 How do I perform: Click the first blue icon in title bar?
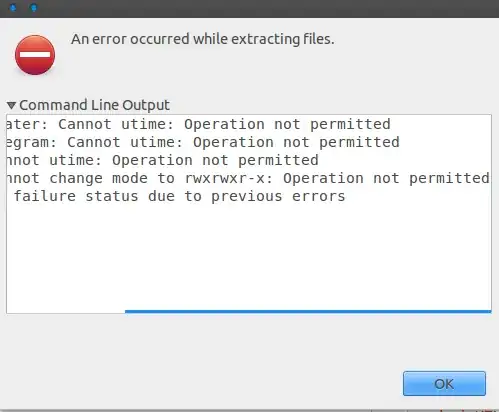click(x=13, y=8)
